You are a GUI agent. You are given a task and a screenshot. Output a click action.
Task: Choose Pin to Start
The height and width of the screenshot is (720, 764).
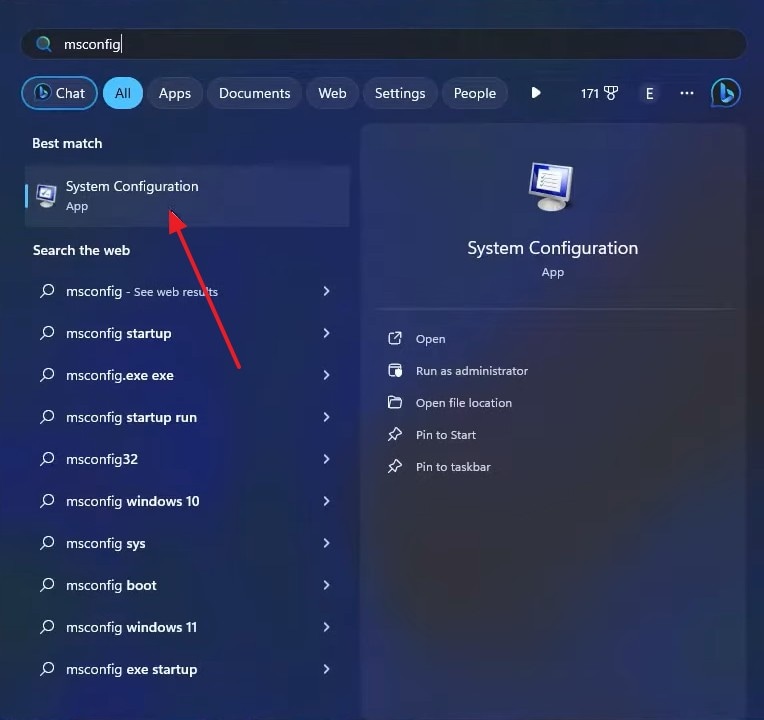tap(446, 435)
